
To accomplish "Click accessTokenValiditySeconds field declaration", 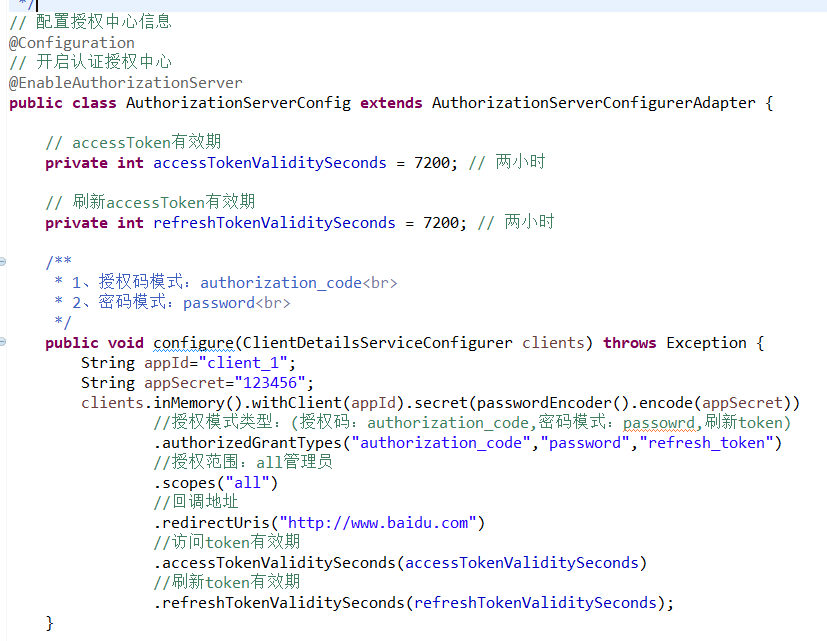I will click(x=270, y=163).
